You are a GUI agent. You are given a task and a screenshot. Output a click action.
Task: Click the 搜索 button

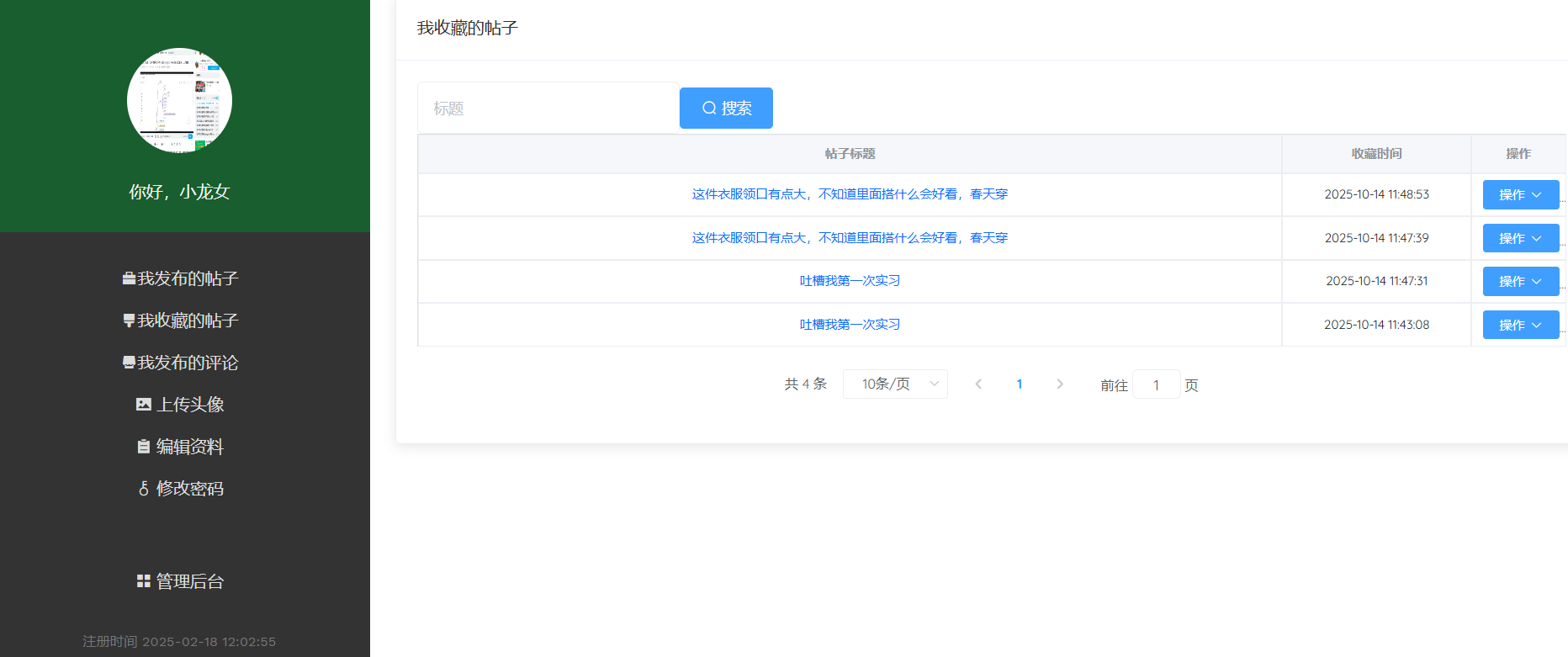pyautogui.click(x=726, y=108)
